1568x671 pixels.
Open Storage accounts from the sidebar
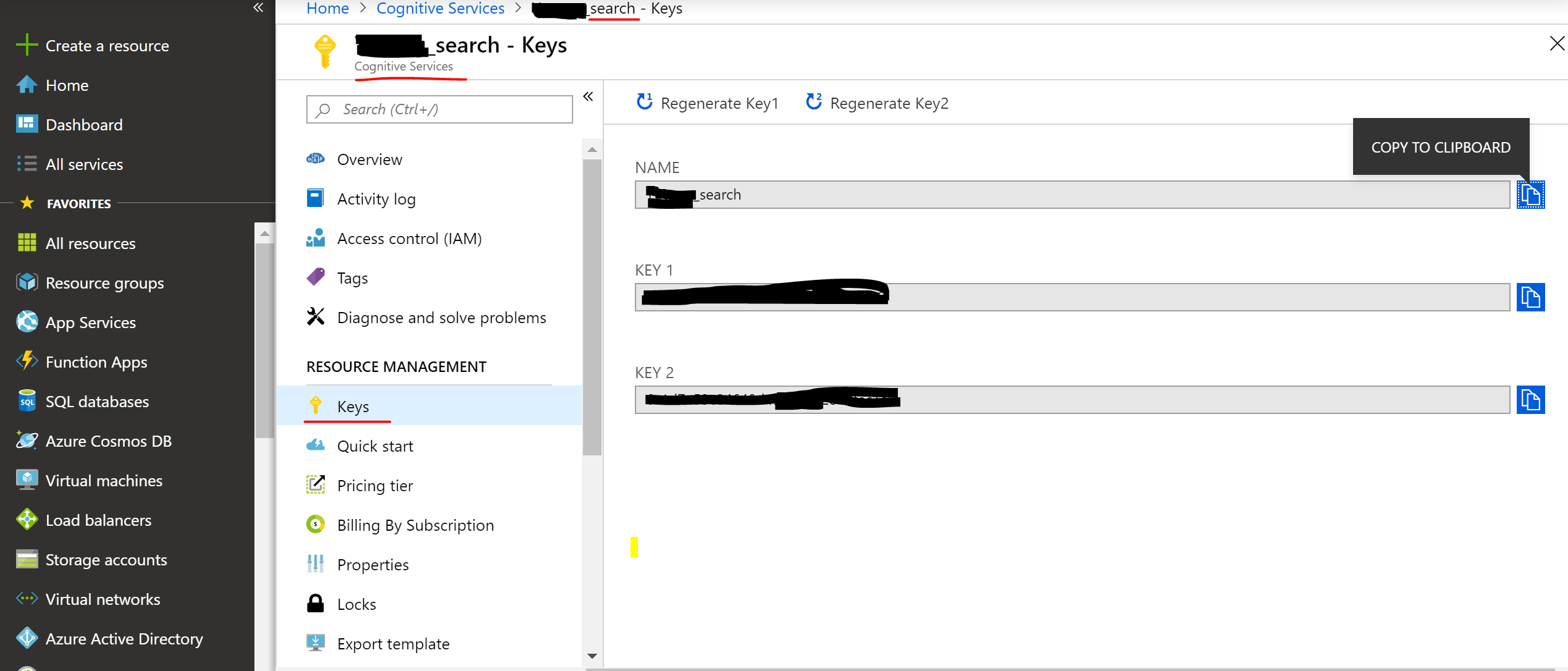[x=106, y=559]
